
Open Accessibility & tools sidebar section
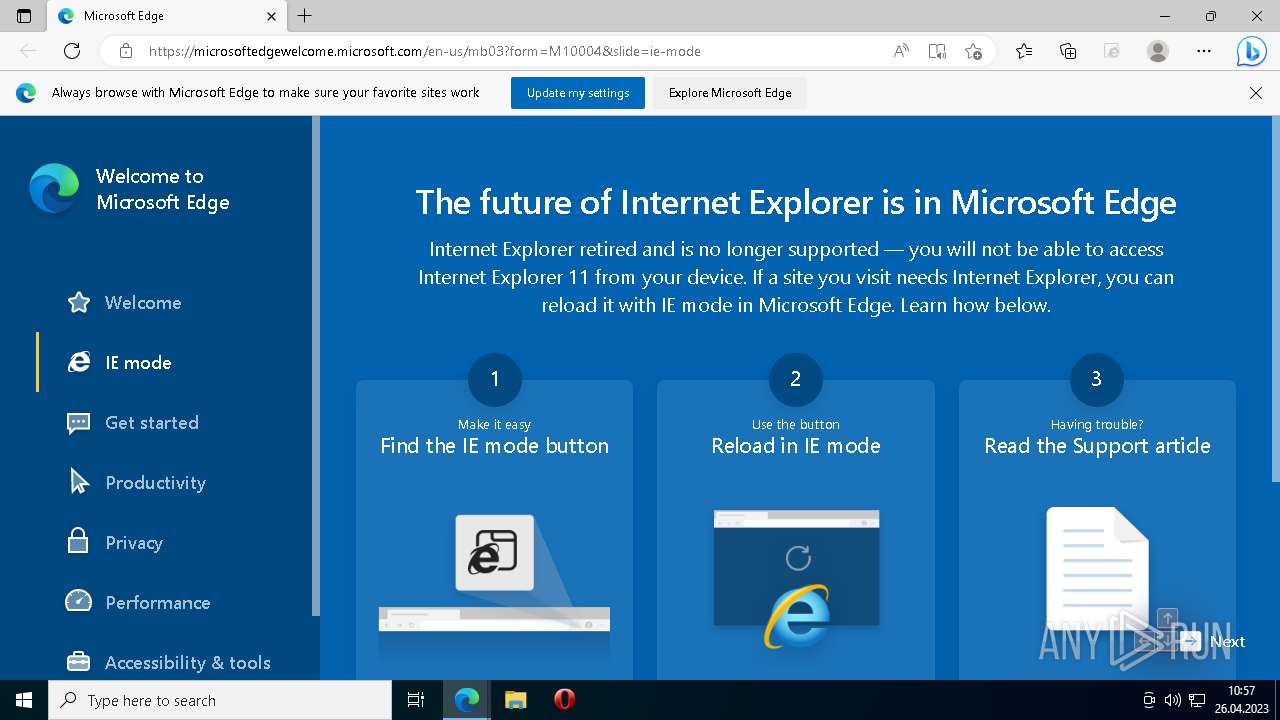(187, 663)
